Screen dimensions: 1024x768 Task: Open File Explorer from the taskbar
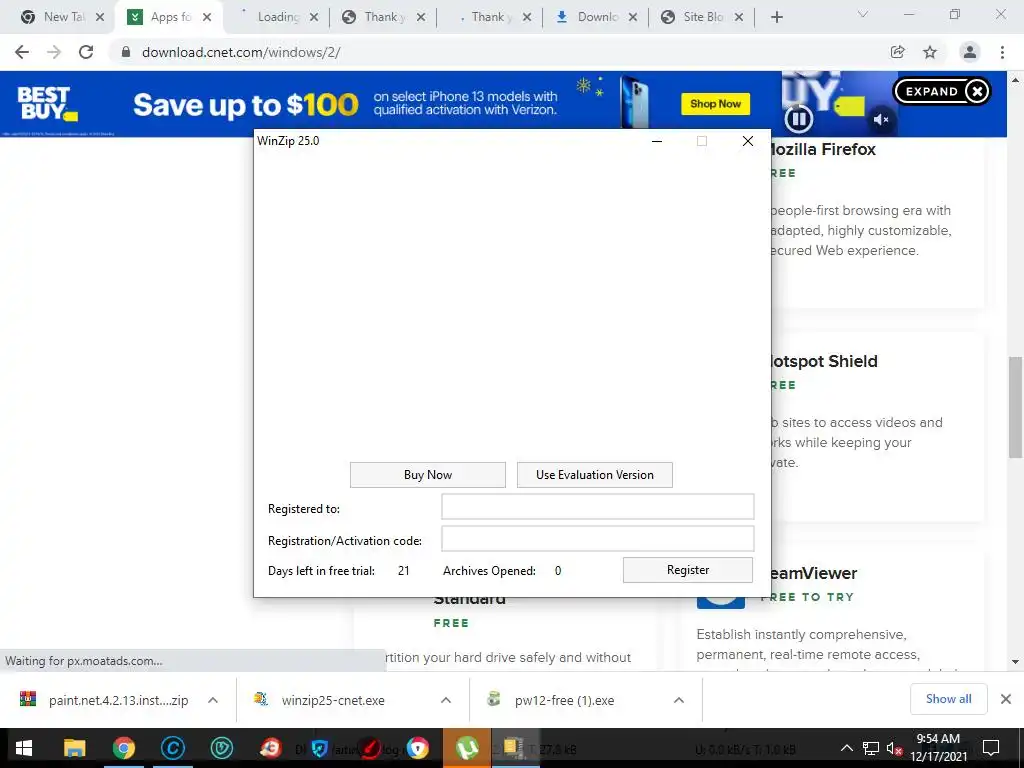[74, 748]
